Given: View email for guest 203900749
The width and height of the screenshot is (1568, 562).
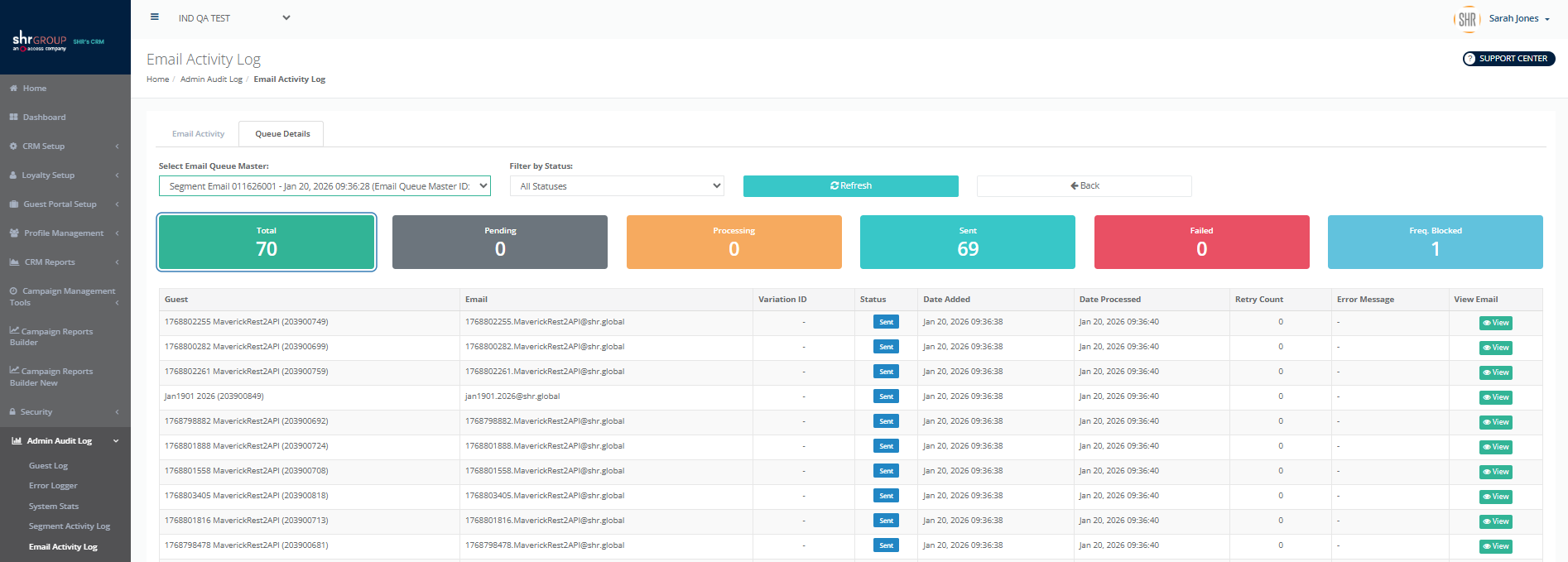Looking at the screenshot, I should [1496, 324].
